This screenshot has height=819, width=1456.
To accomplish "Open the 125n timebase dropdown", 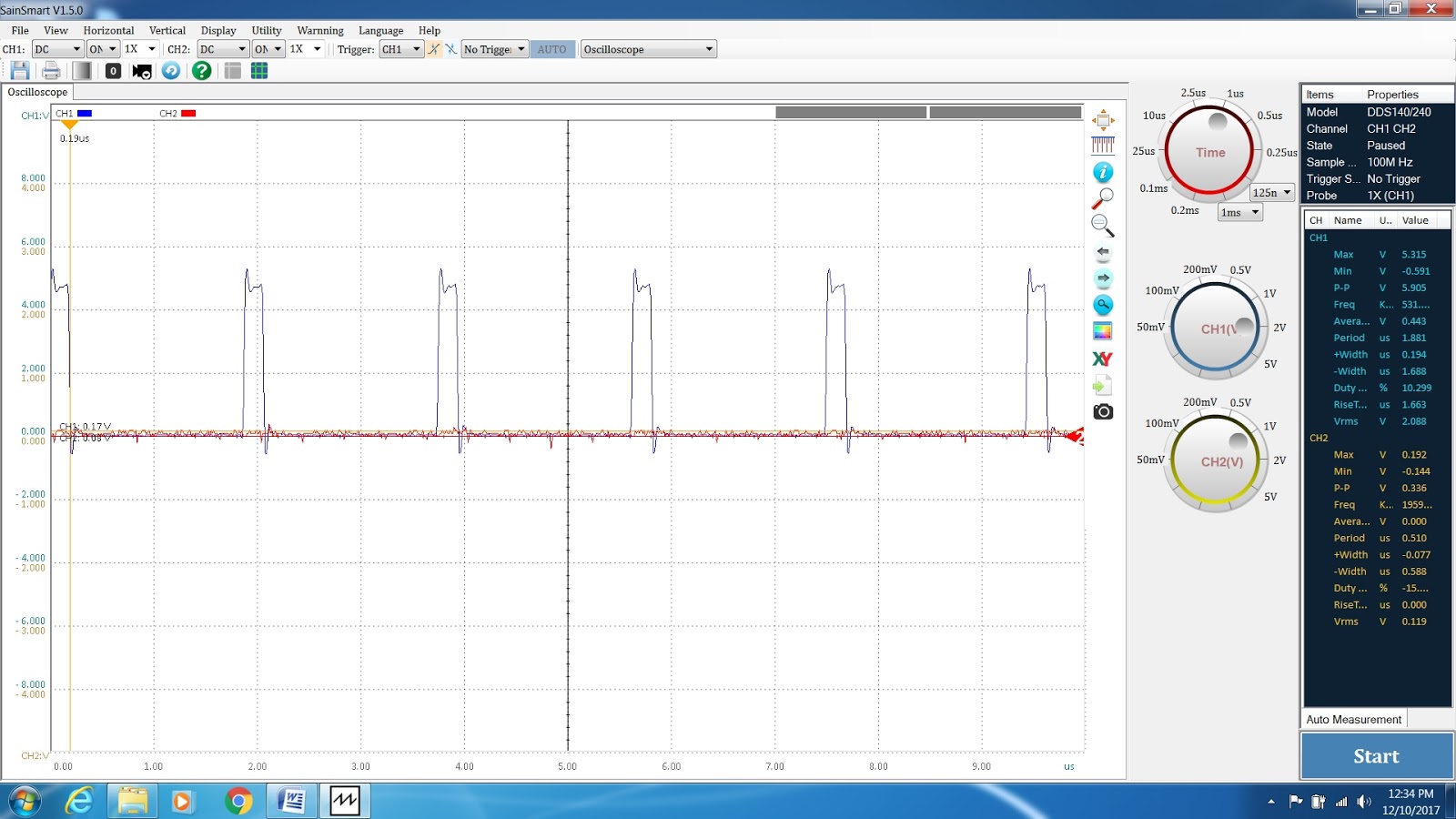I will pos(1272,192).
